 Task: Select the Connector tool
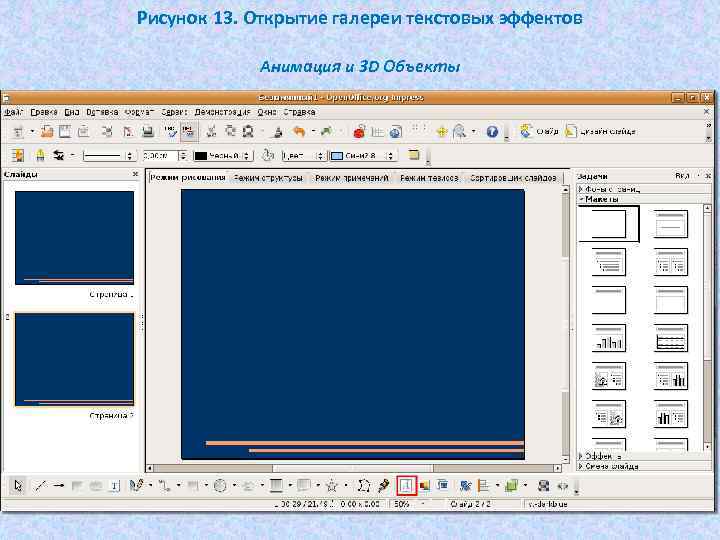(x=164, y=485)
